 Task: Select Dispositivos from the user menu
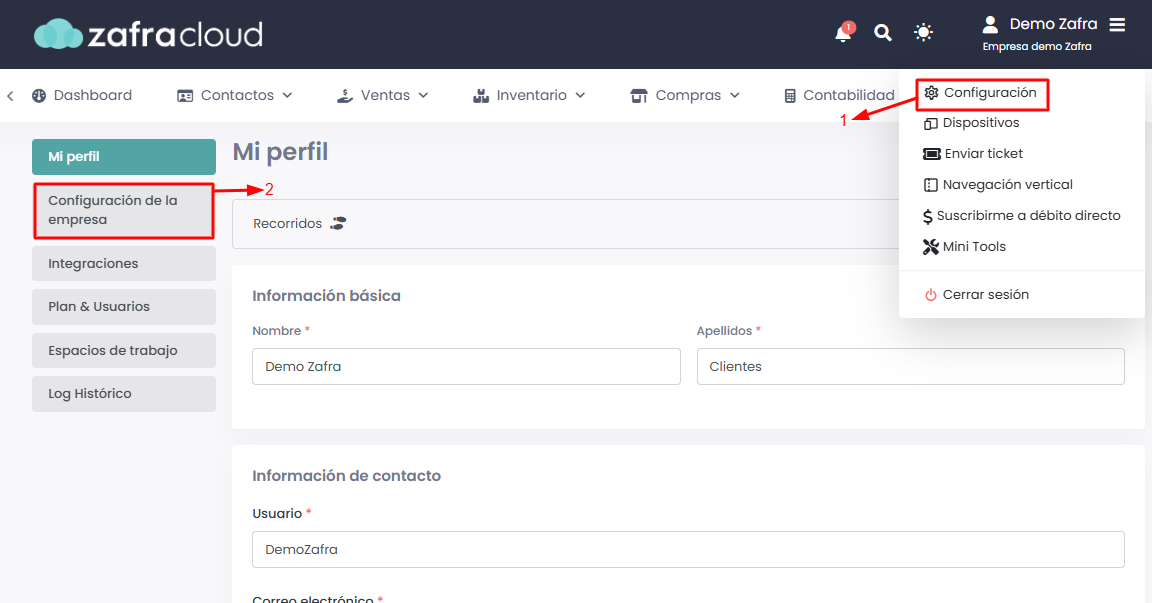(971, 123)
